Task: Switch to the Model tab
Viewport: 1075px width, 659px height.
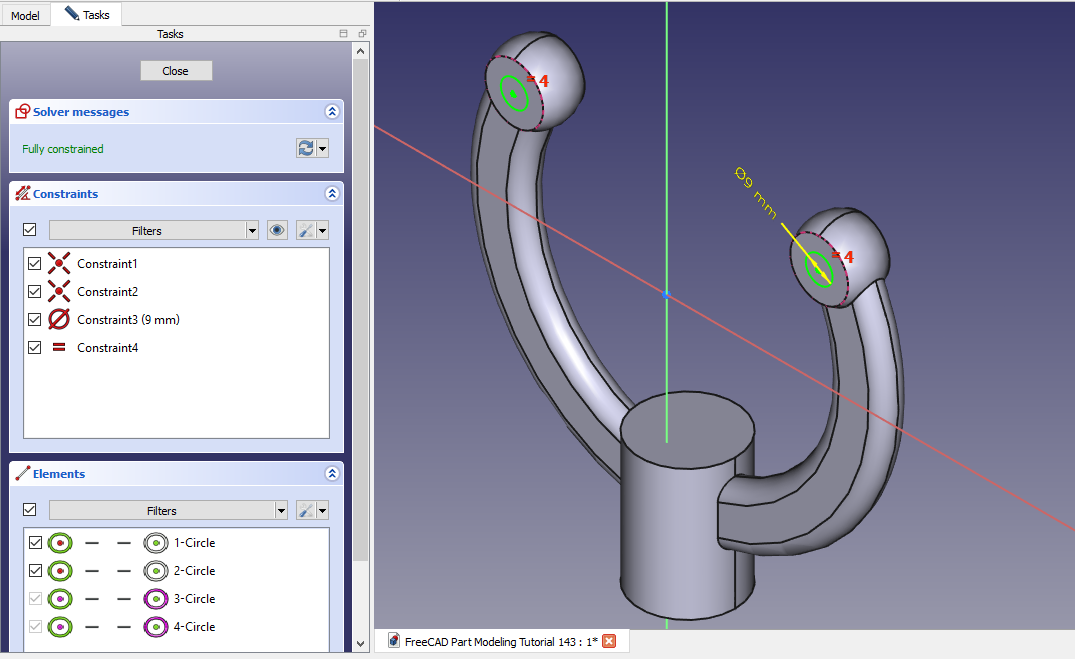Action: pos(25,15)
